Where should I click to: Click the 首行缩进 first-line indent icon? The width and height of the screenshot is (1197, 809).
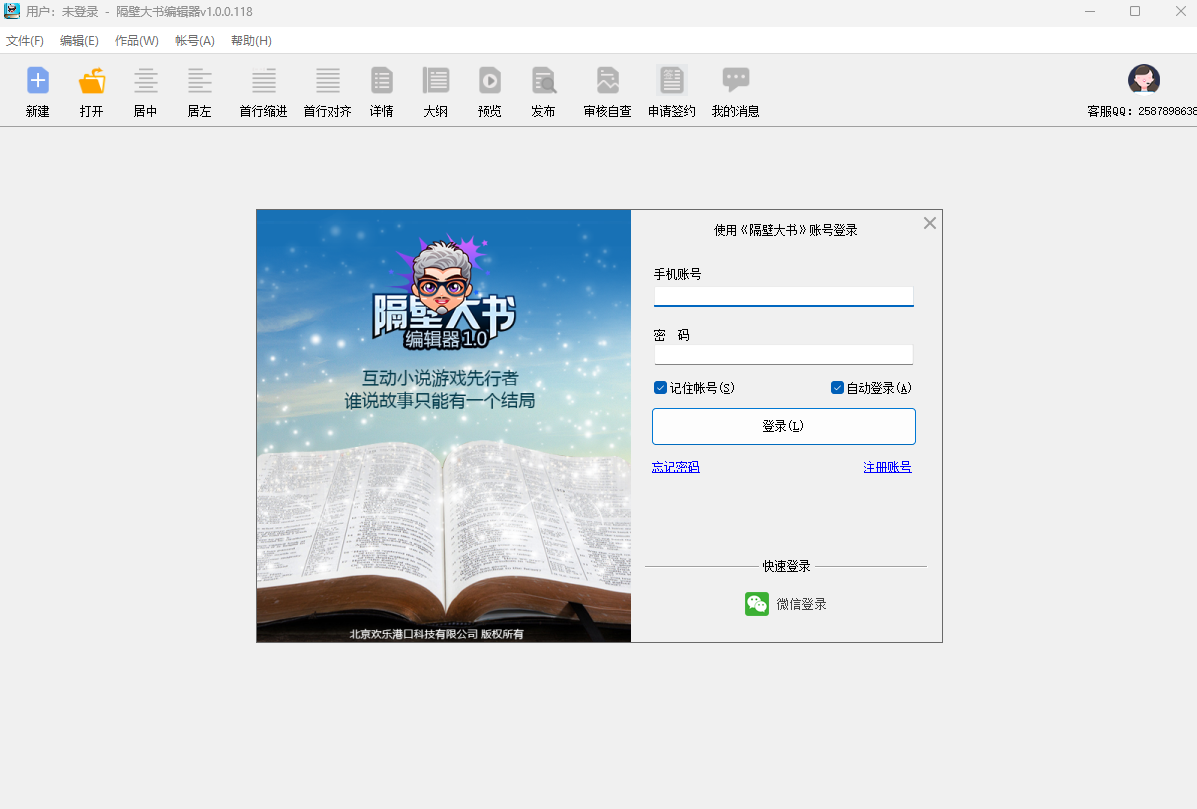[x=264, y=81]
